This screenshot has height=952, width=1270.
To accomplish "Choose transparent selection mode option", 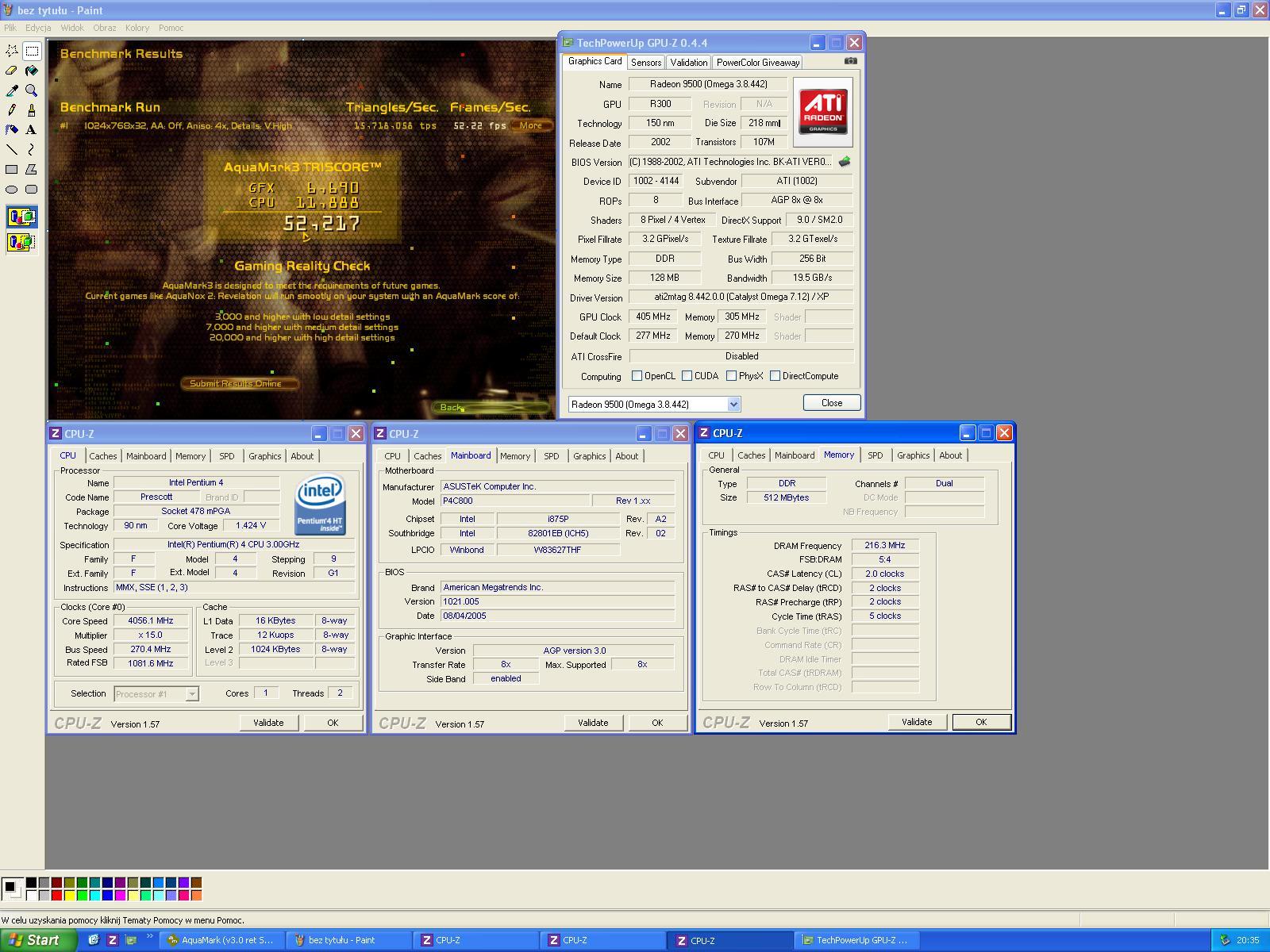I will tap(21, 242).
